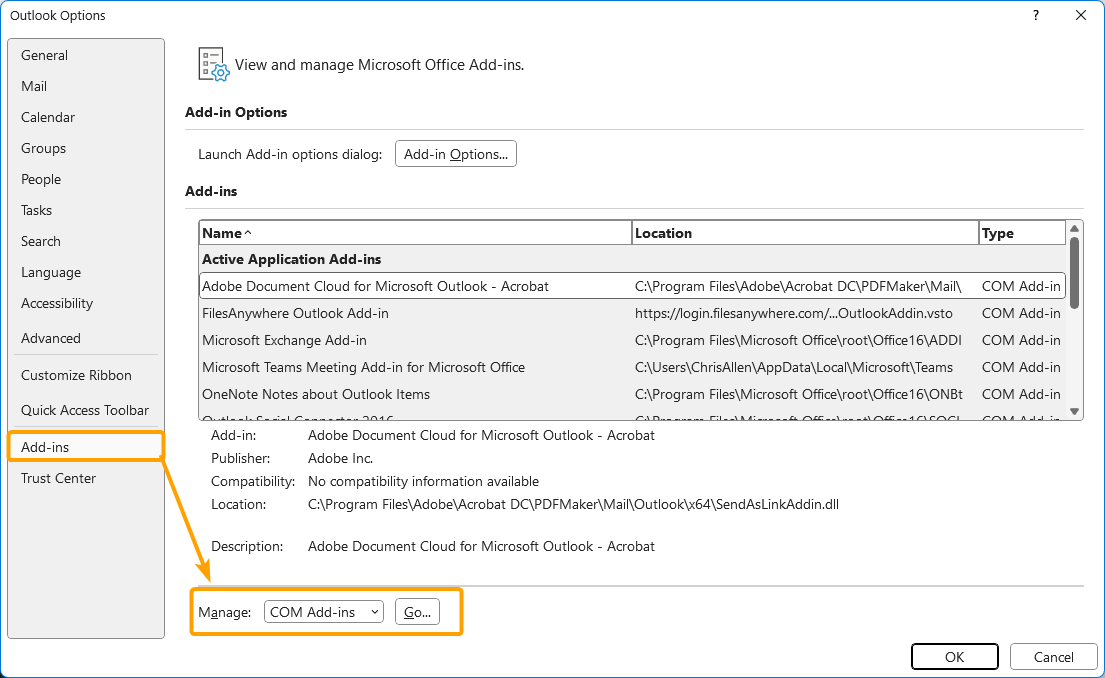Screen dimensions: 1105x678
Task: Sort add-ins by Name column header
Action: [416, 233]
